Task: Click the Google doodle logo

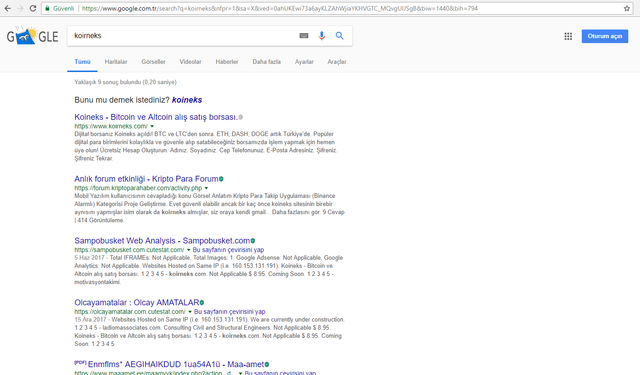Action: (32, 36)
